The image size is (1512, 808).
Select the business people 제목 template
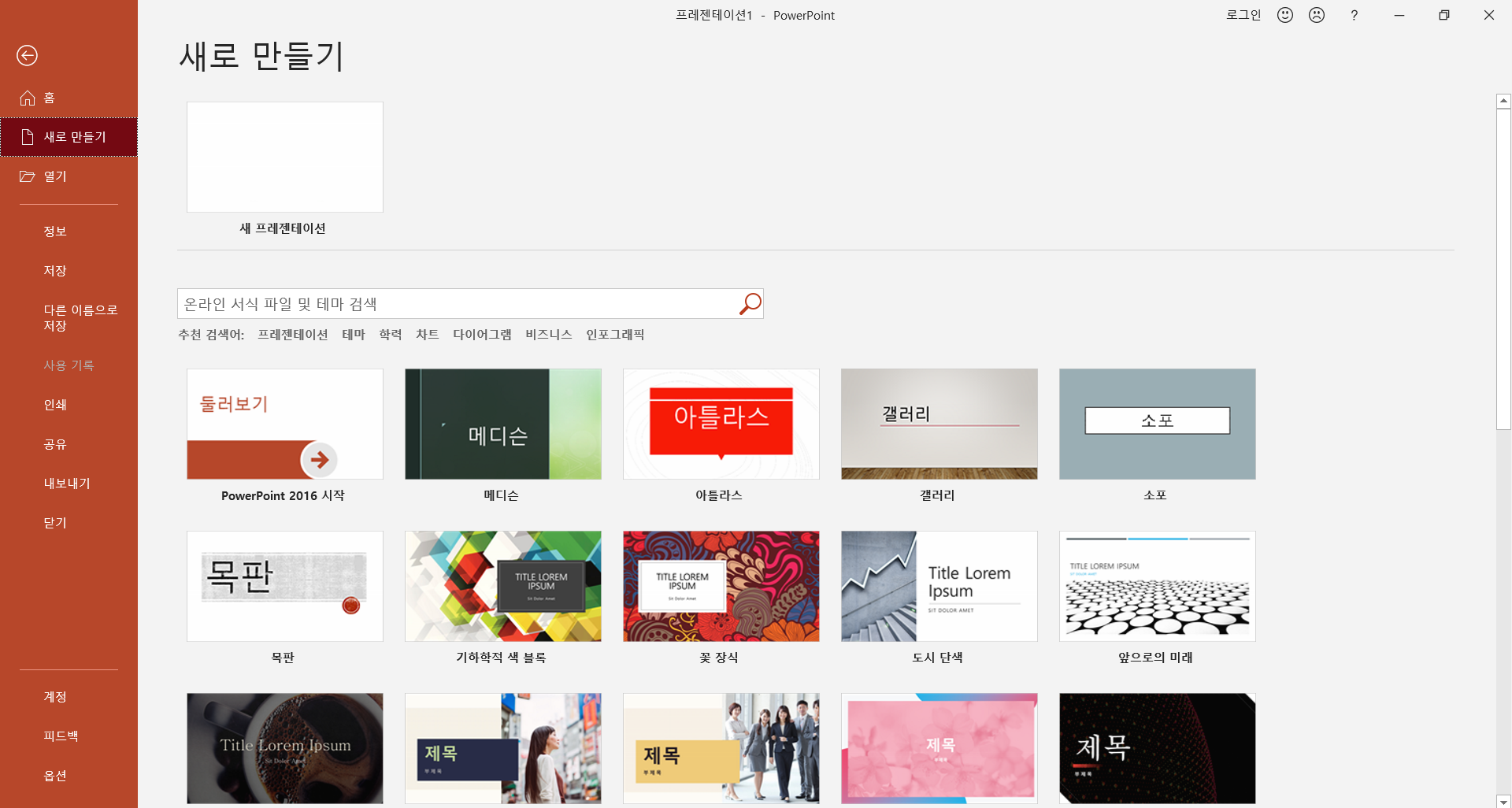coord(721,749)
